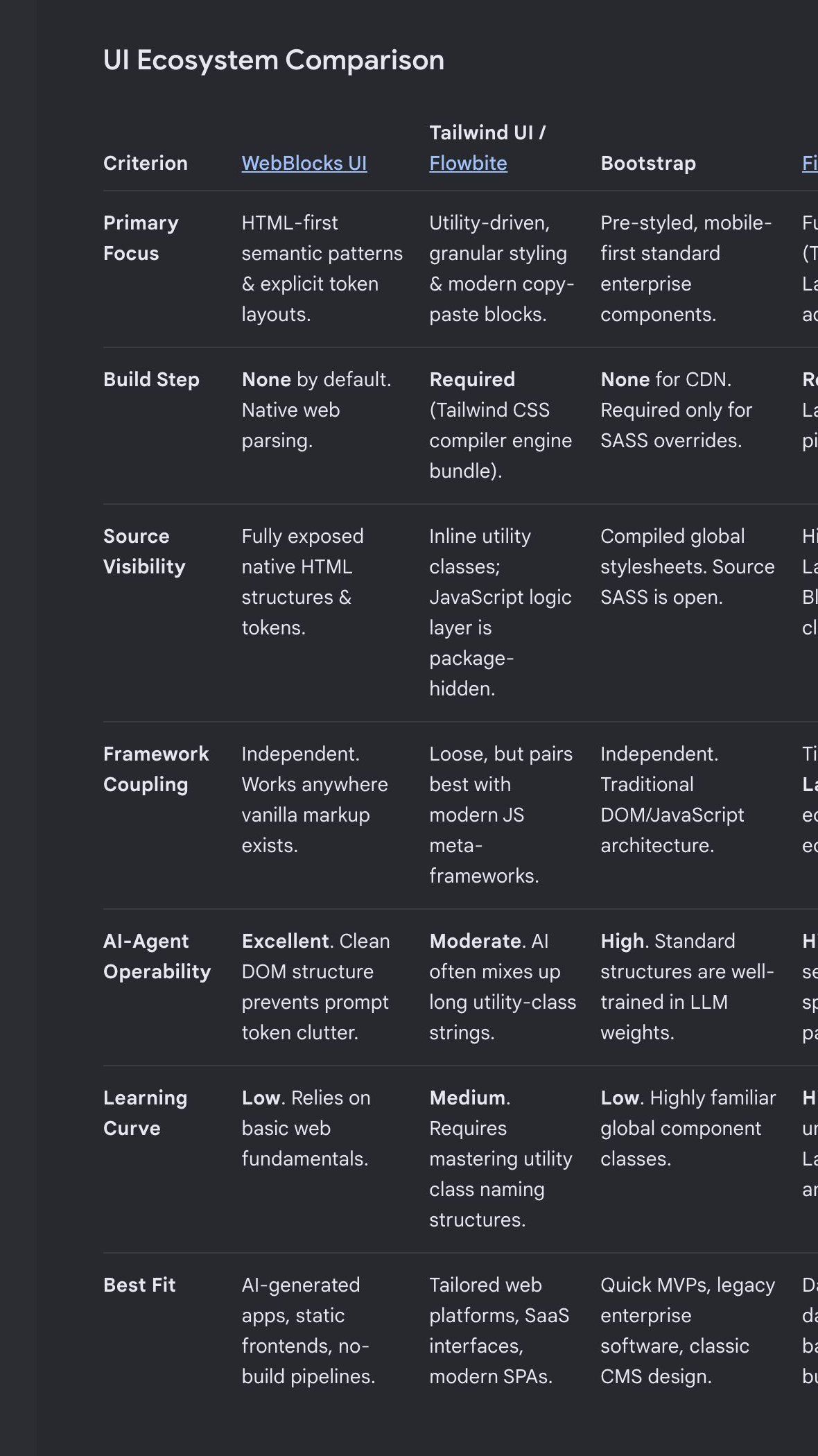Click the bold 'Excellent' rating text
This screenshot has width=818, height=1456.
coord(286,941)
